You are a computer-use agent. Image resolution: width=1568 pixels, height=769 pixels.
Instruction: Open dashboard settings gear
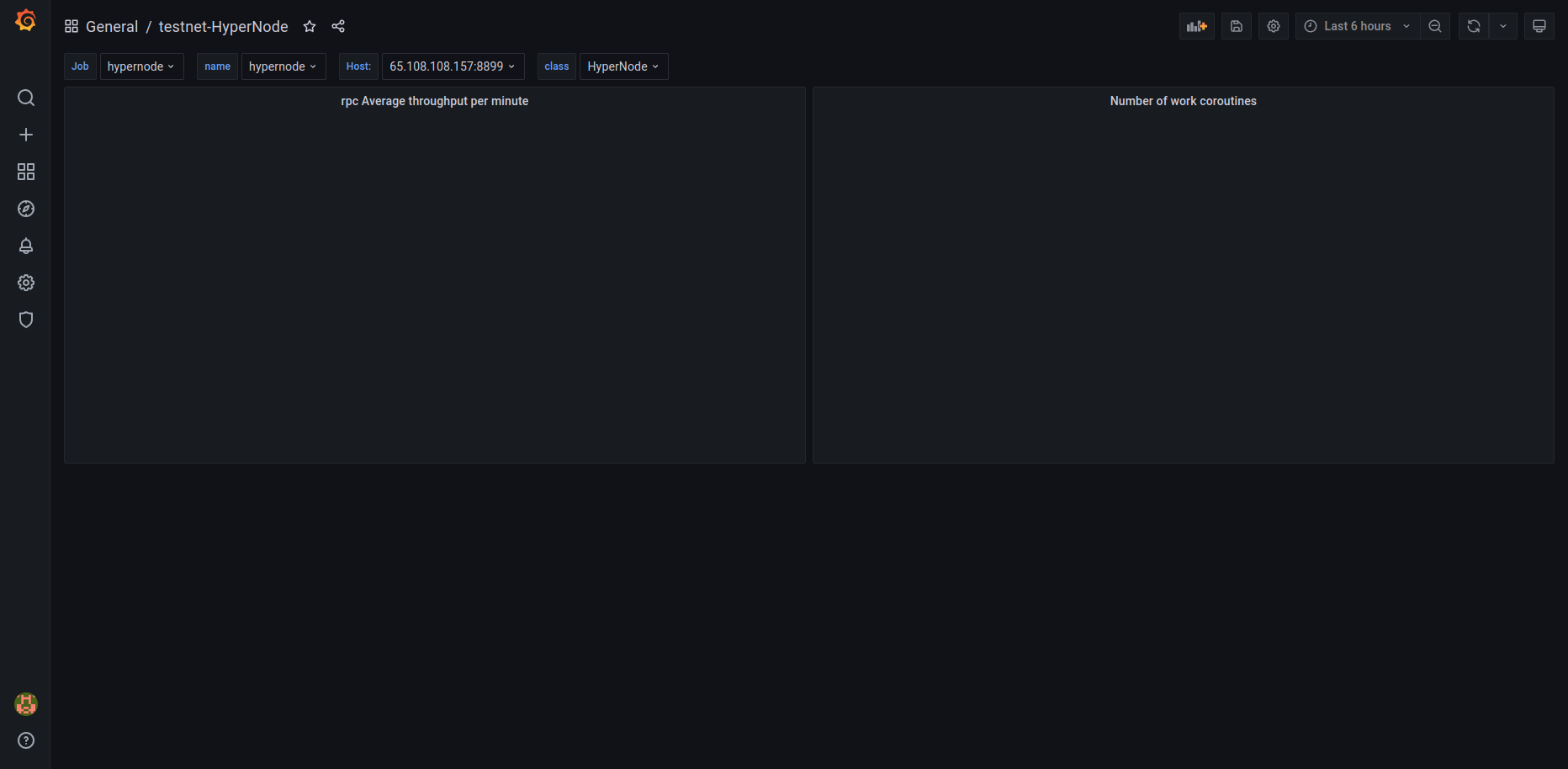click(1273, 25)
